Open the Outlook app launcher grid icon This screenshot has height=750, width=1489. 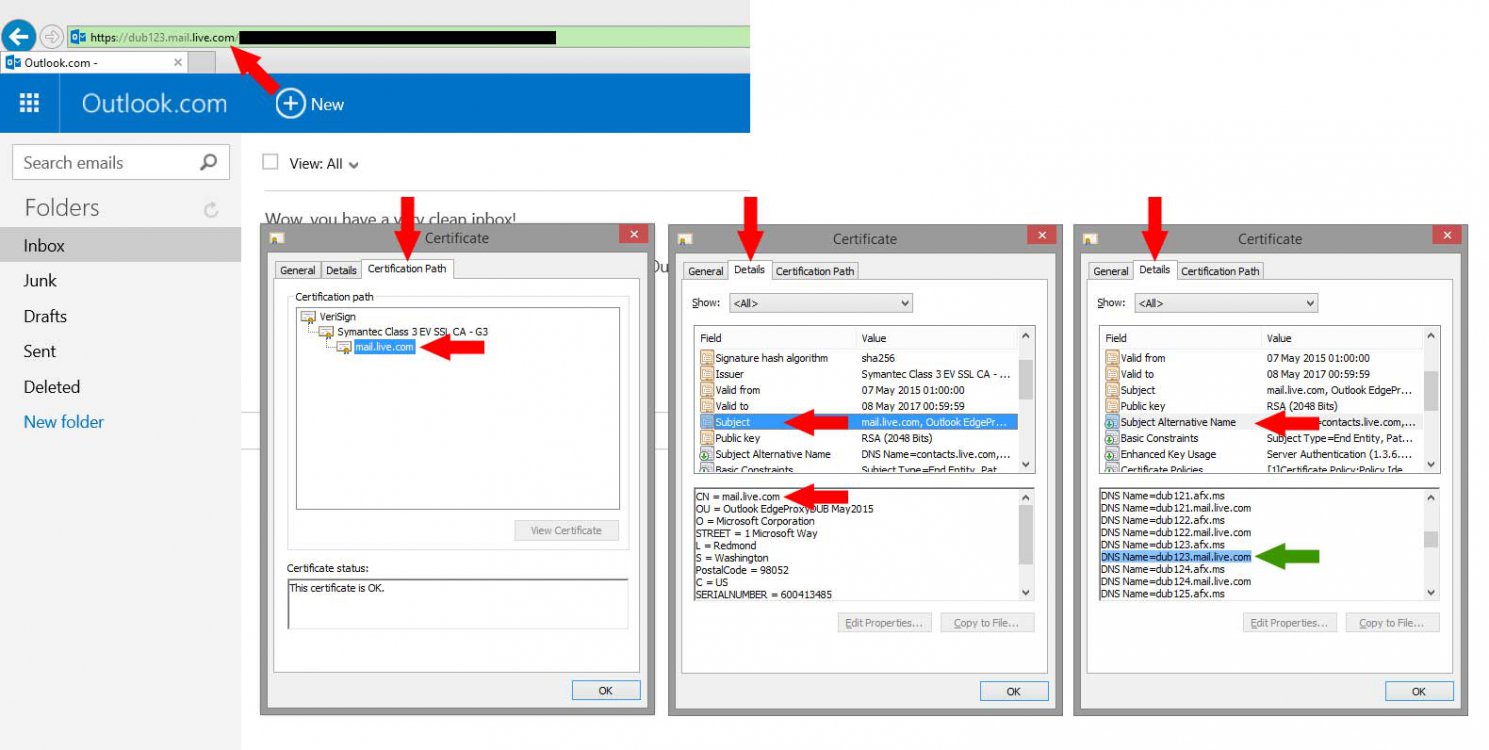tap(29, 103)
